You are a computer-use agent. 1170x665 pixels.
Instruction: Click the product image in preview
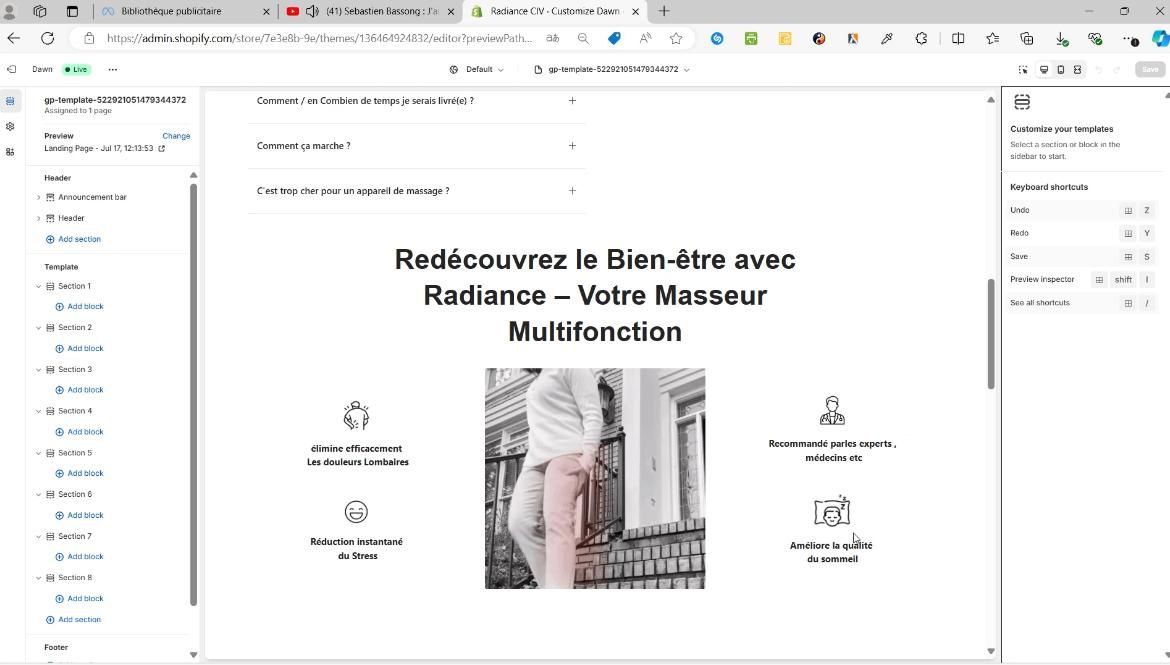tap(595, 478)
